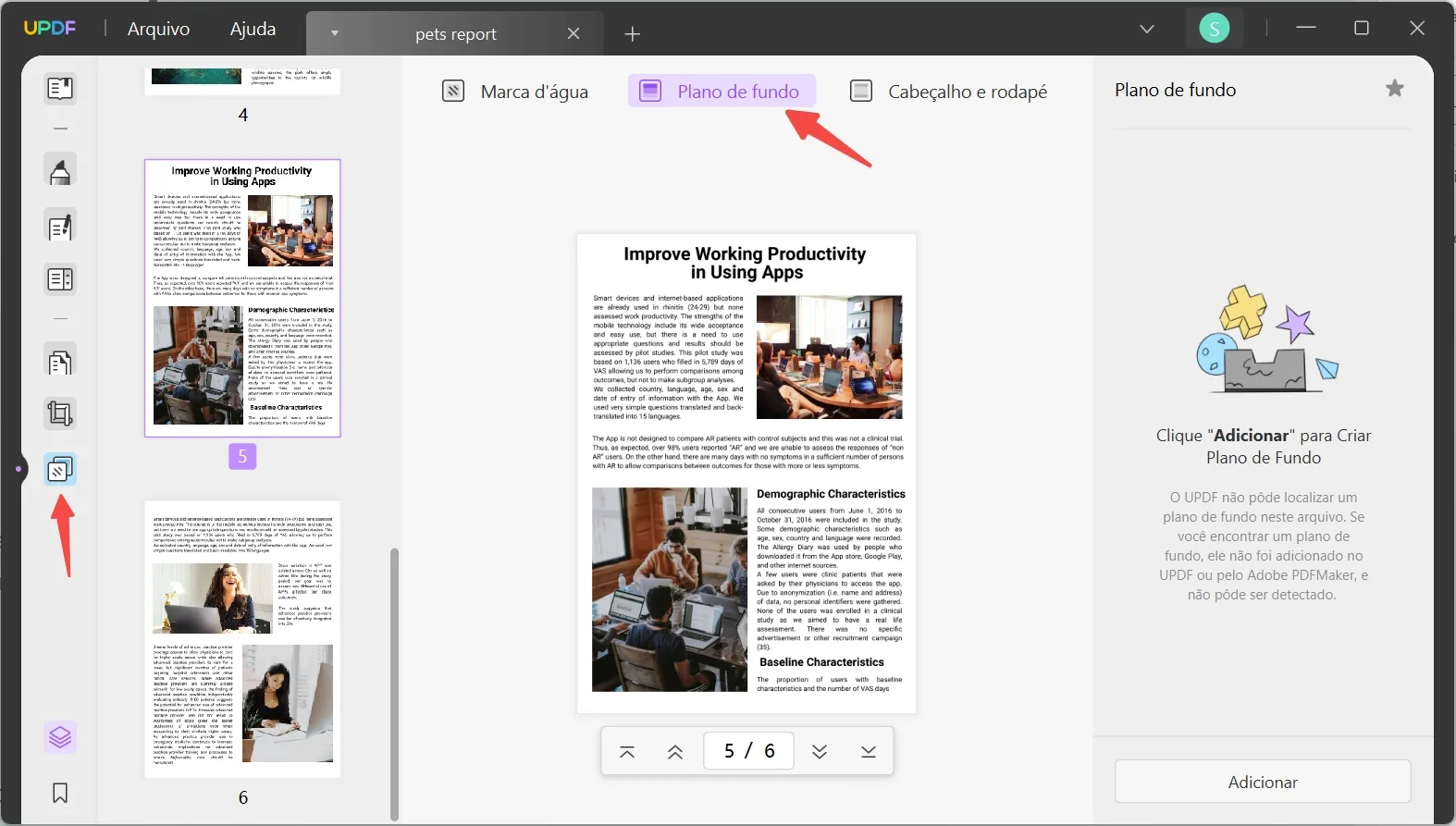1456x826 pixels.
Task: Open the Bookmark icon at sidebar bottom
Action: point(60,794)
